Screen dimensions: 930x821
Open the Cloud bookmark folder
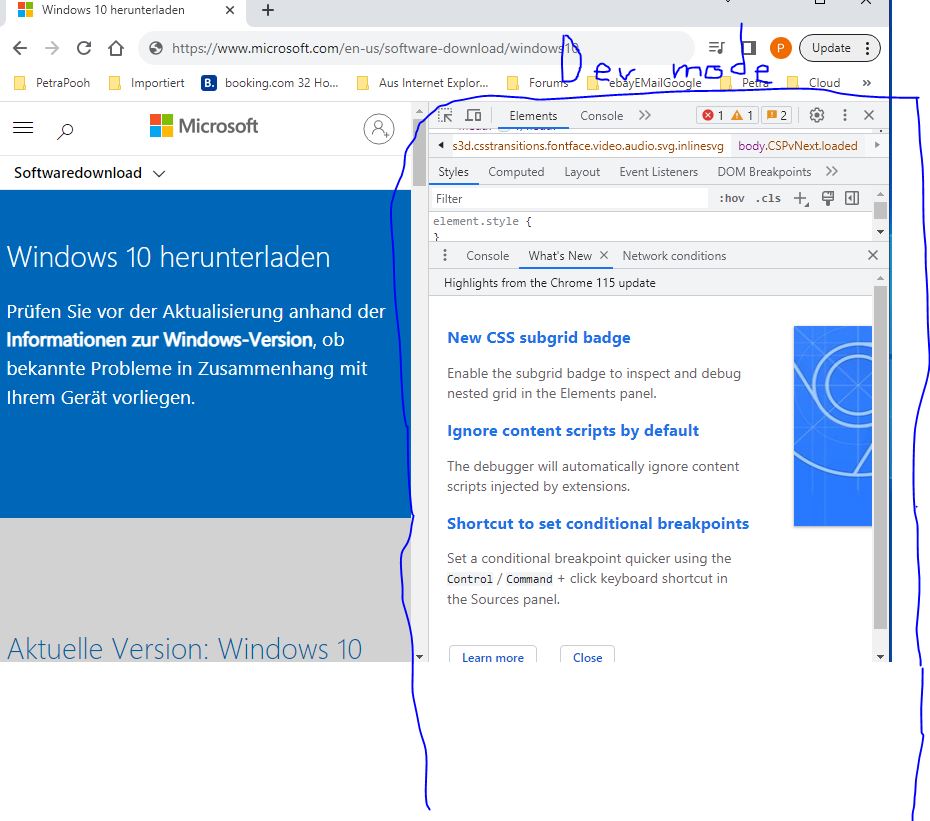[x=813, y=82]
